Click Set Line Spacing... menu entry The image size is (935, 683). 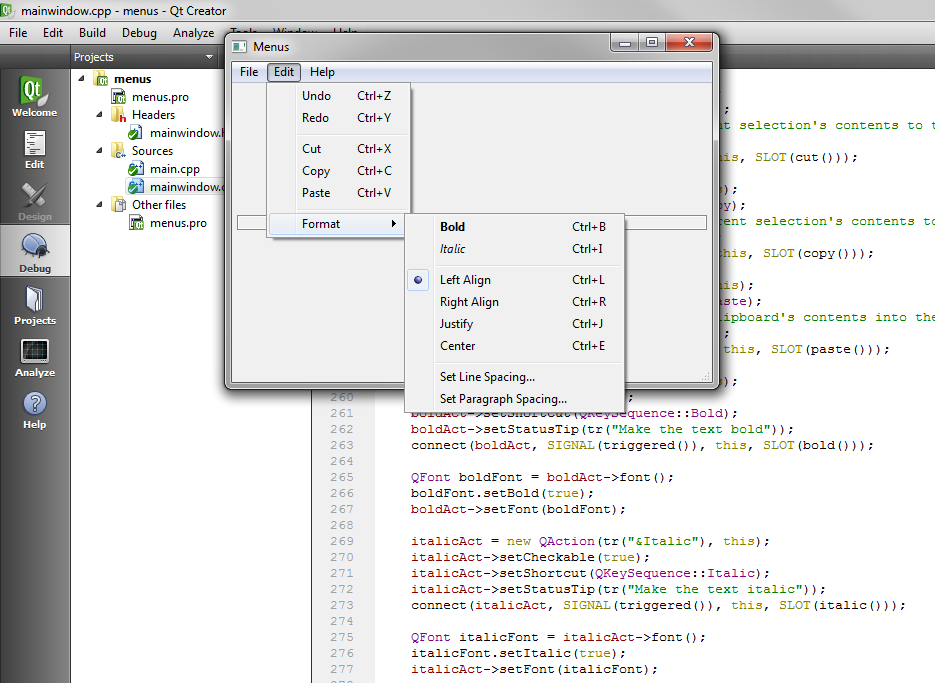pos(487,377)
